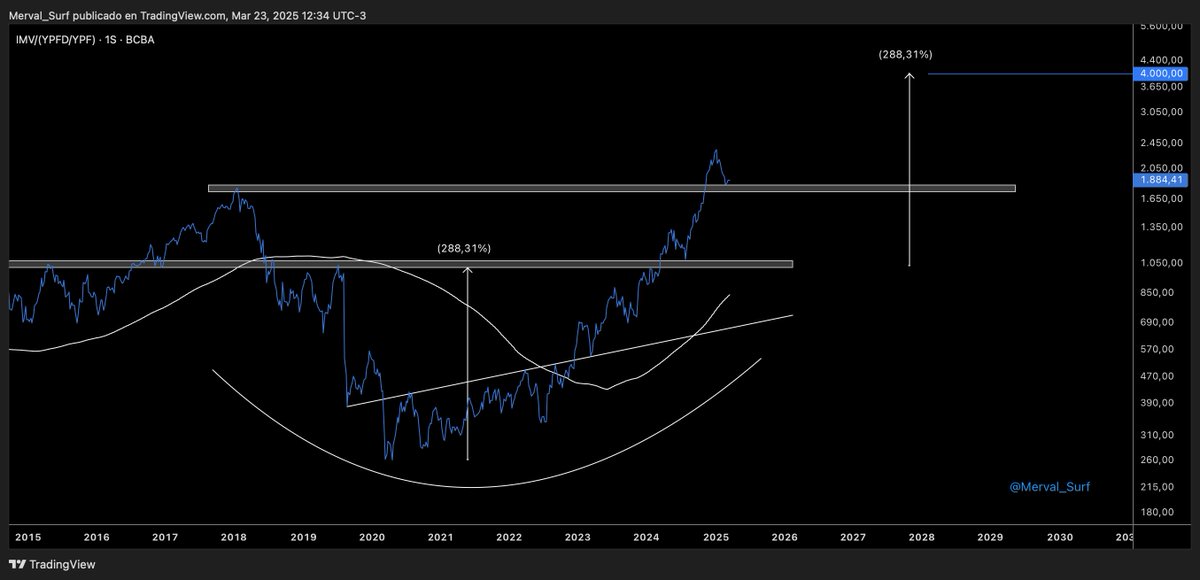Click the 2022 label on time axis
This screenshot has height=580, width=1200.
509,537
